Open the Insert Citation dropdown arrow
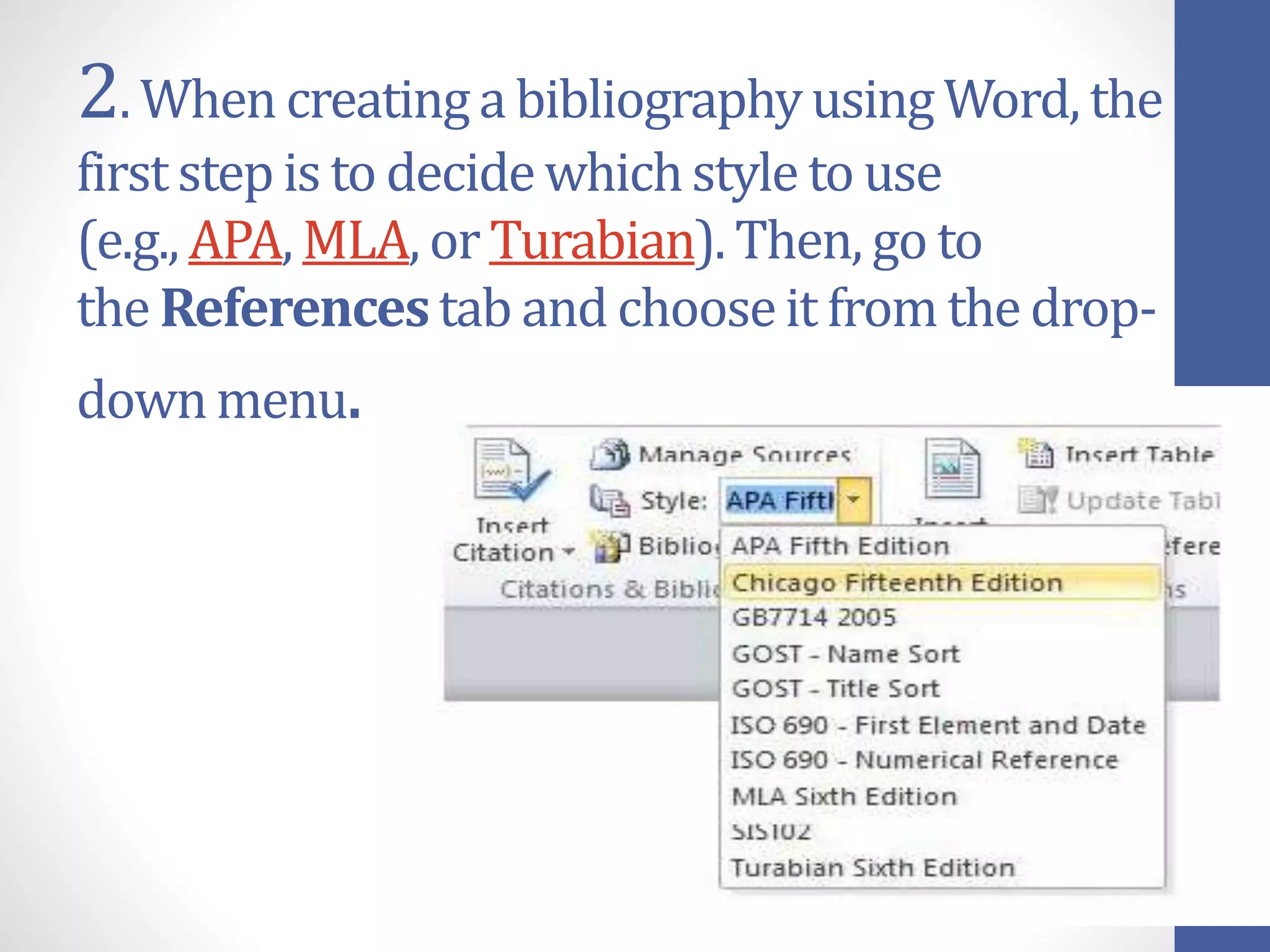 [568, 552]
